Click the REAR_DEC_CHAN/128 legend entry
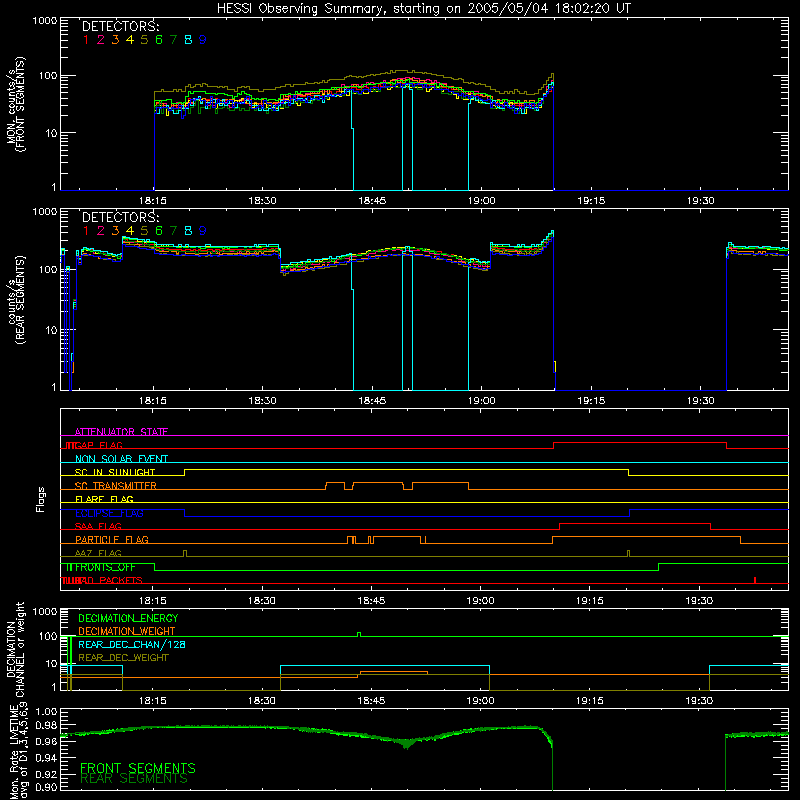The image size is (800, 800). pos(132,644)
